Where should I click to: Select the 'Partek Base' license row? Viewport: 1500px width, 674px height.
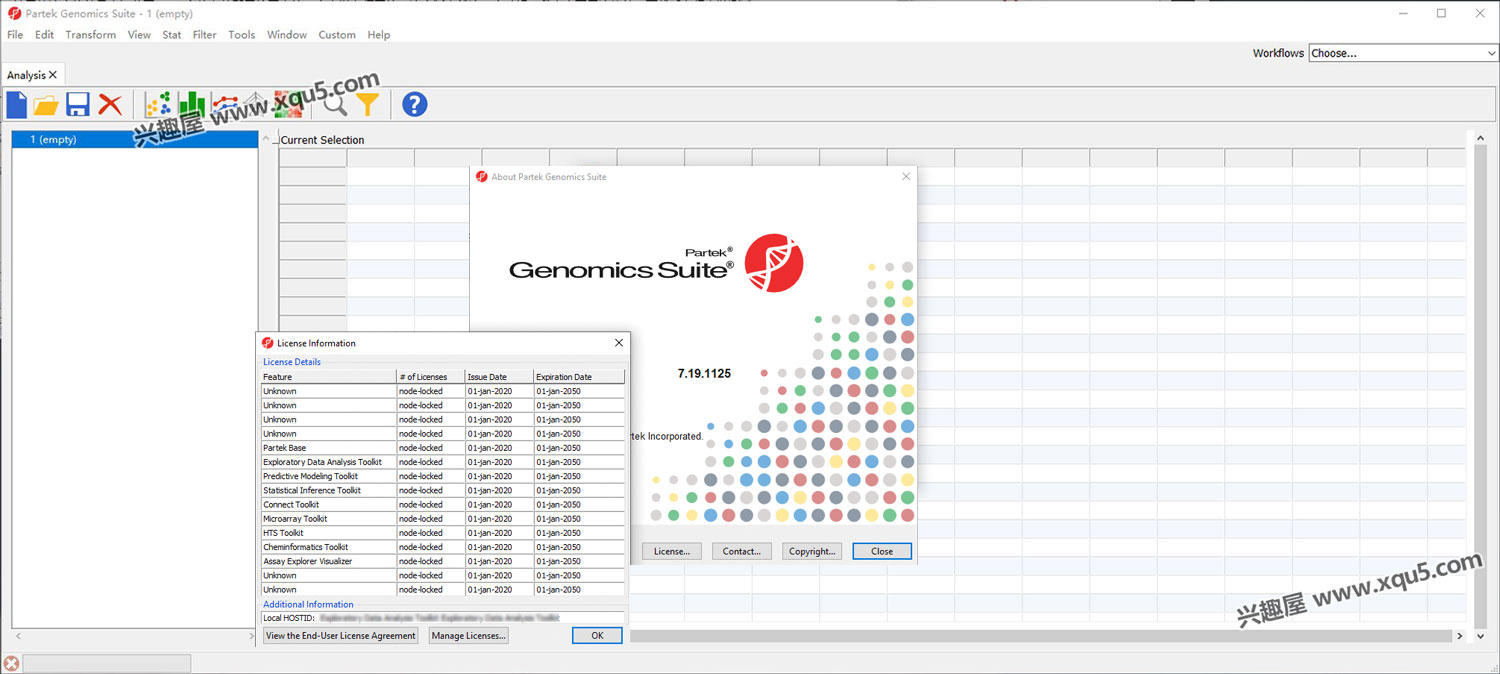point(443,448)
